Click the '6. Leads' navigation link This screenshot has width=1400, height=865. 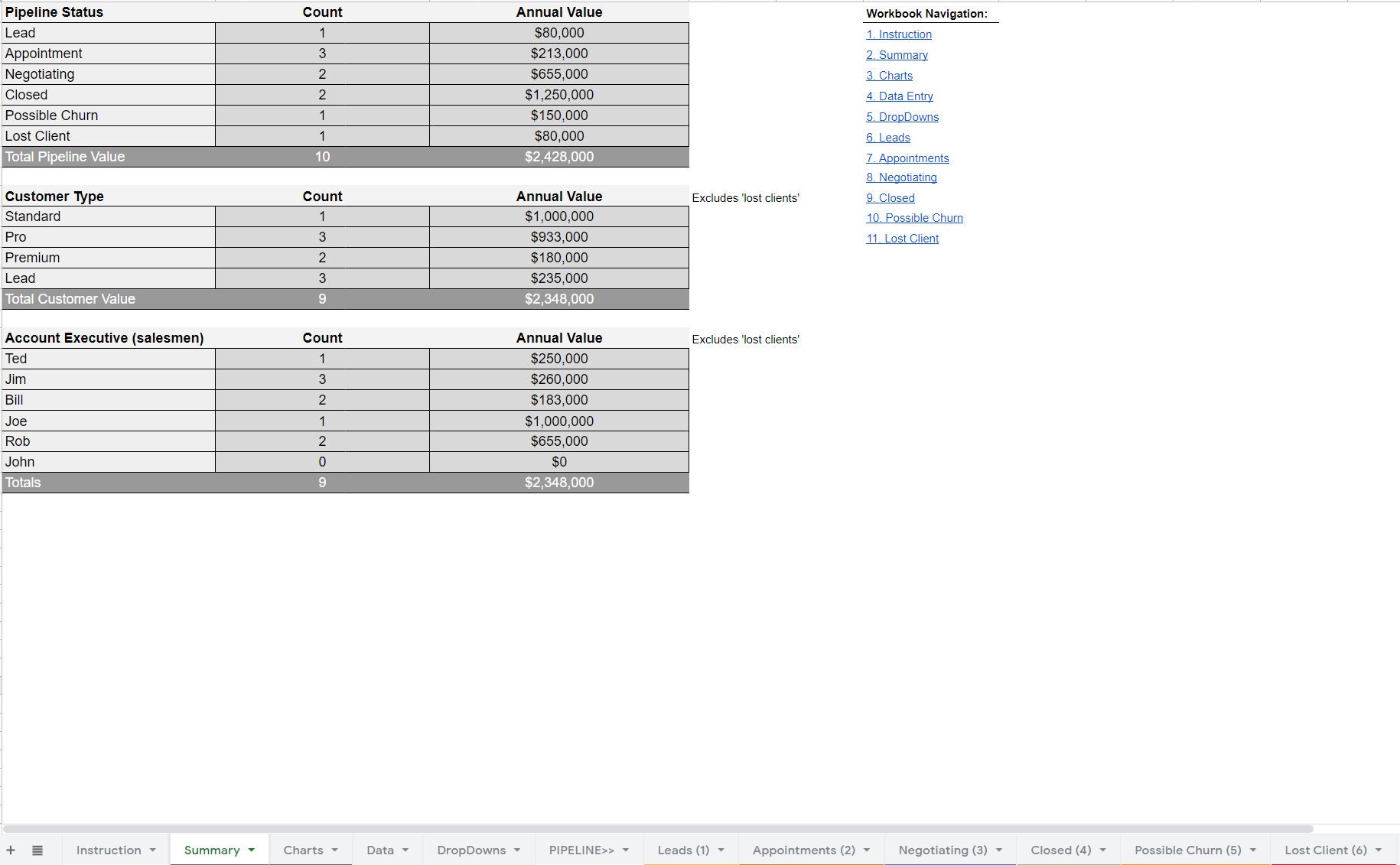(887, 137)
